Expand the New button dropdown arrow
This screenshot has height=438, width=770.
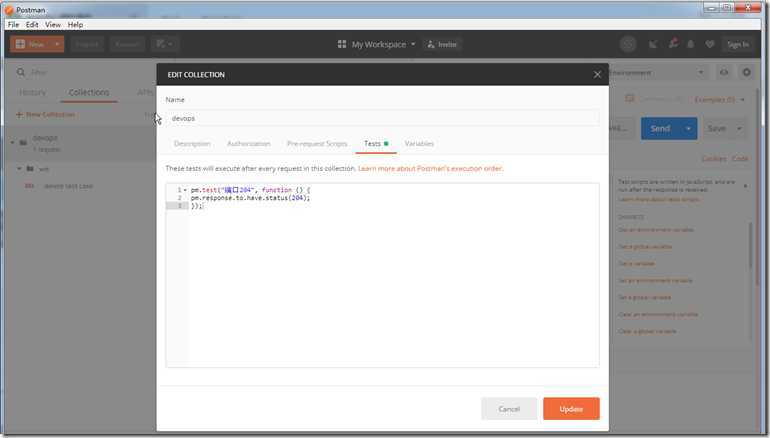click(57, 44)
